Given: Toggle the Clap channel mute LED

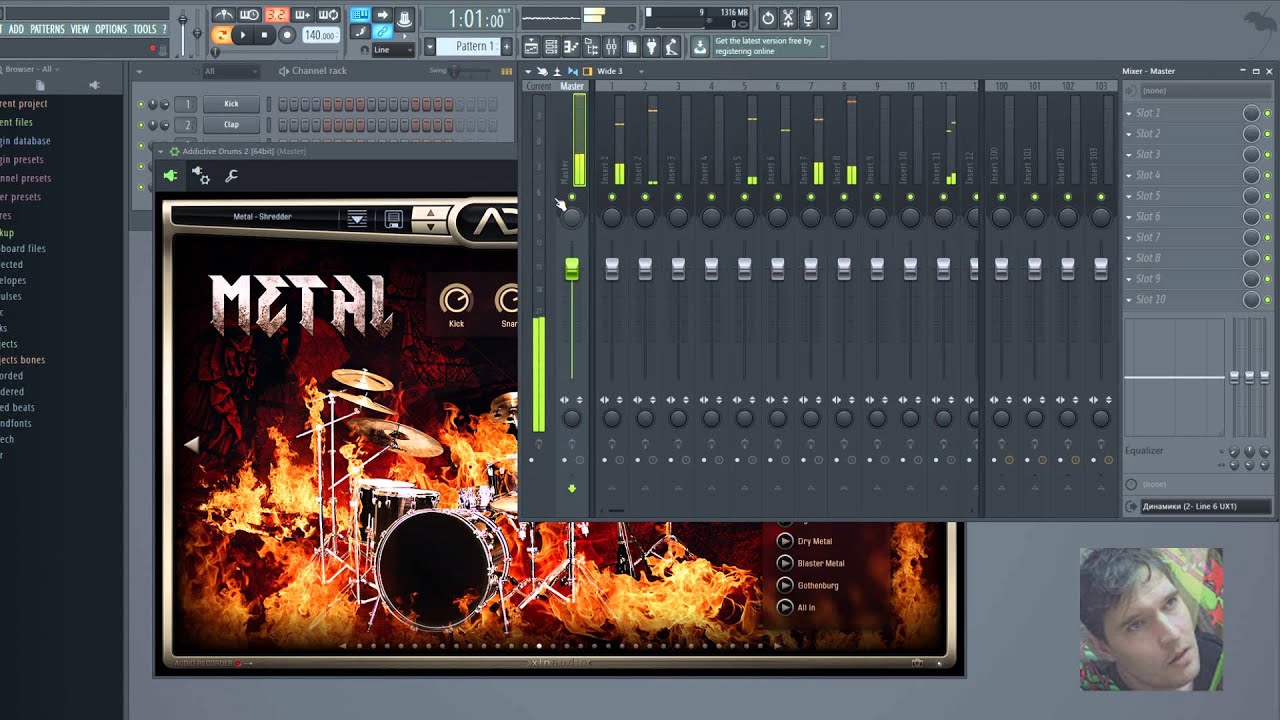Looking at the screenshot, I should [x=140, y=125].
